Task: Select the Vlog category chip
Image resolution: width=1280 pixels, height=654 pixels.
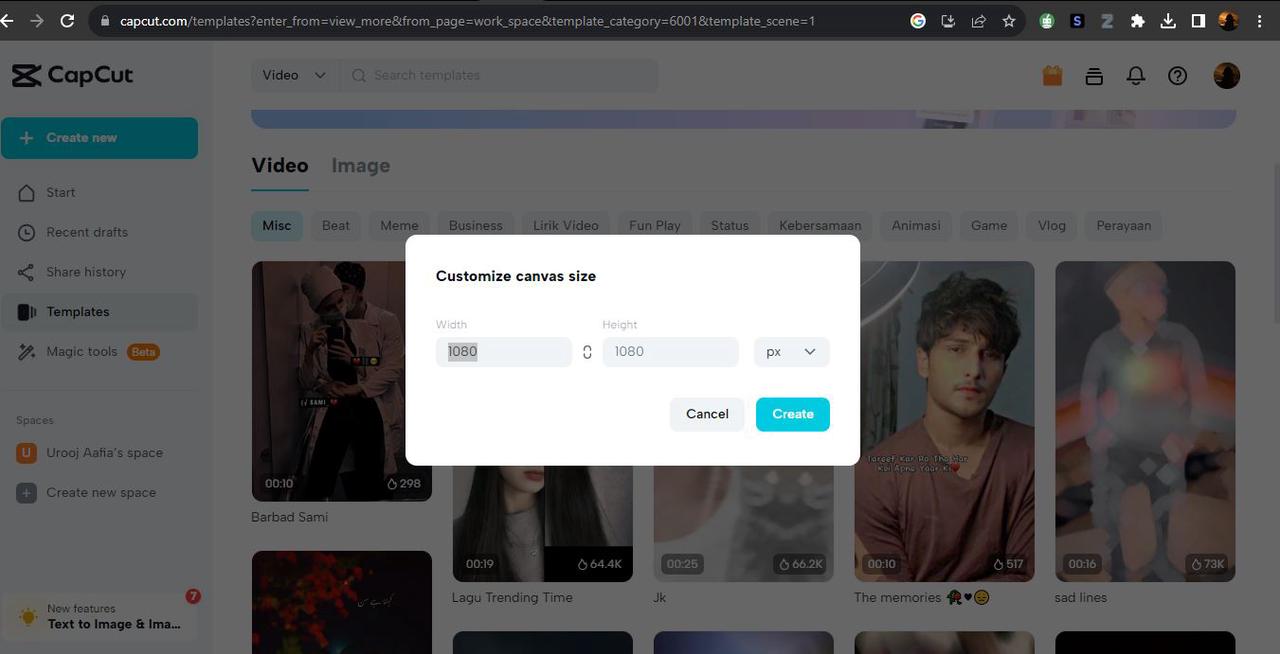Action: tap(1052, 225)
